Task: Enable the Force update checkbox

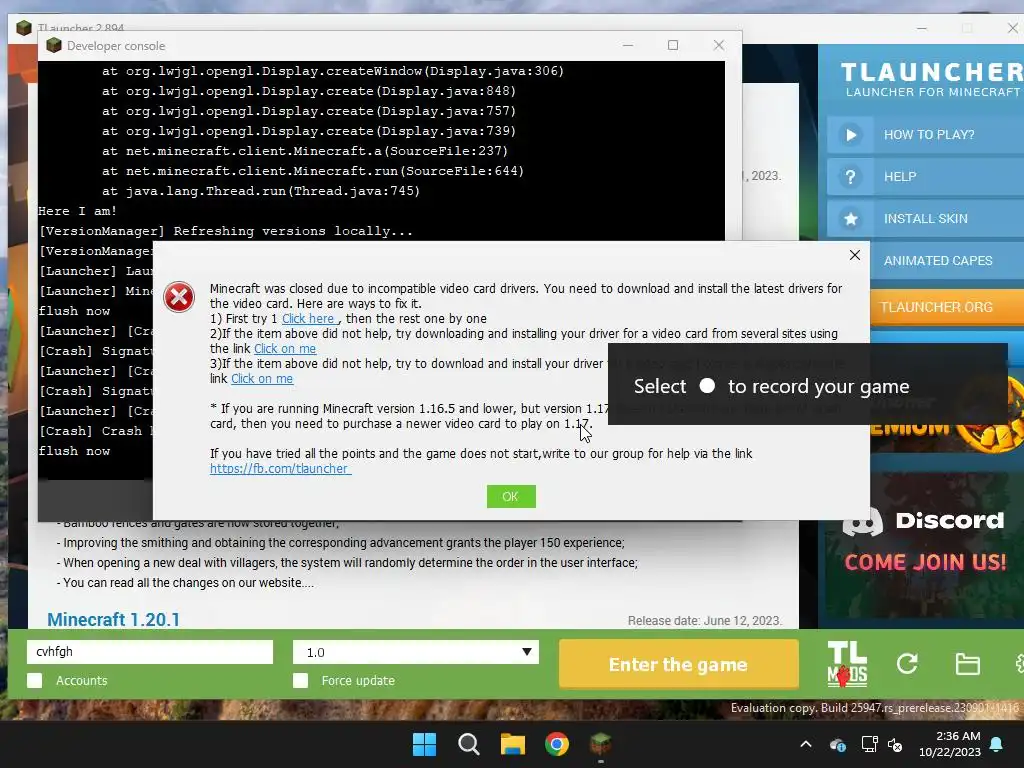Action: coord(300,680)
